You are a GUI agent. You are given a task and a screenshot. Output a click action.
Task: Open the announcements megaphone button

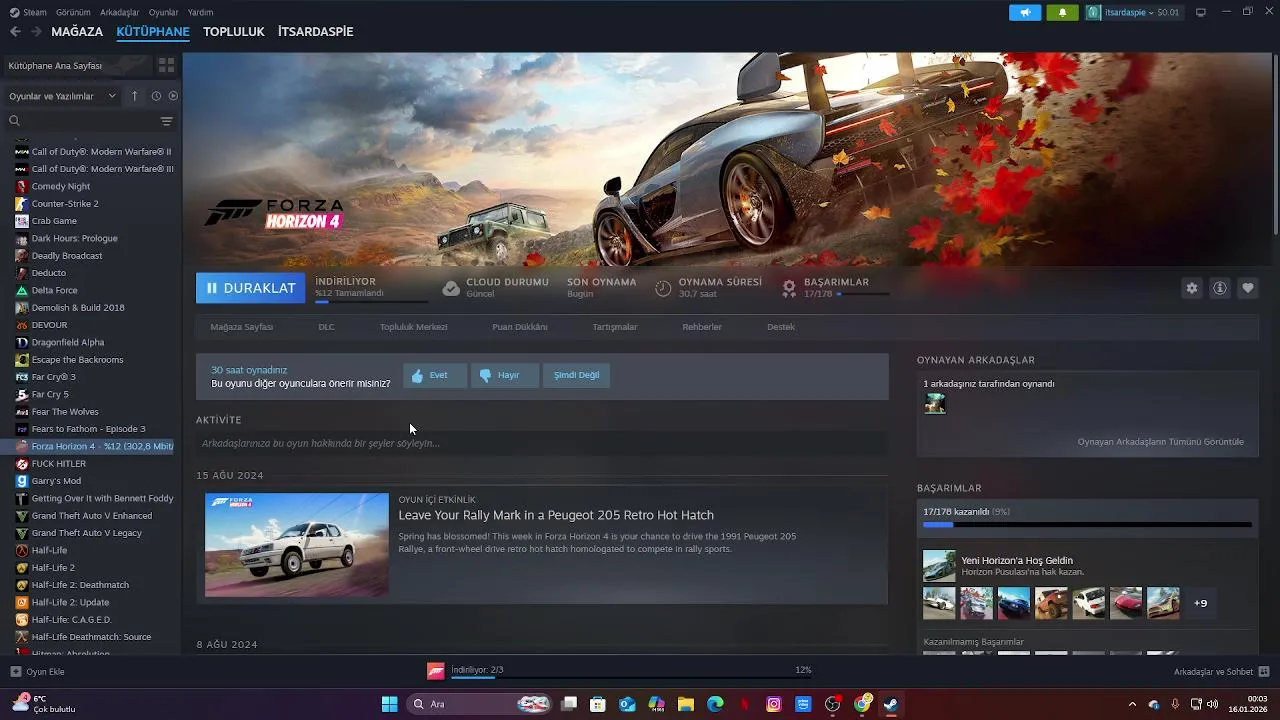tap(1024, 12)
